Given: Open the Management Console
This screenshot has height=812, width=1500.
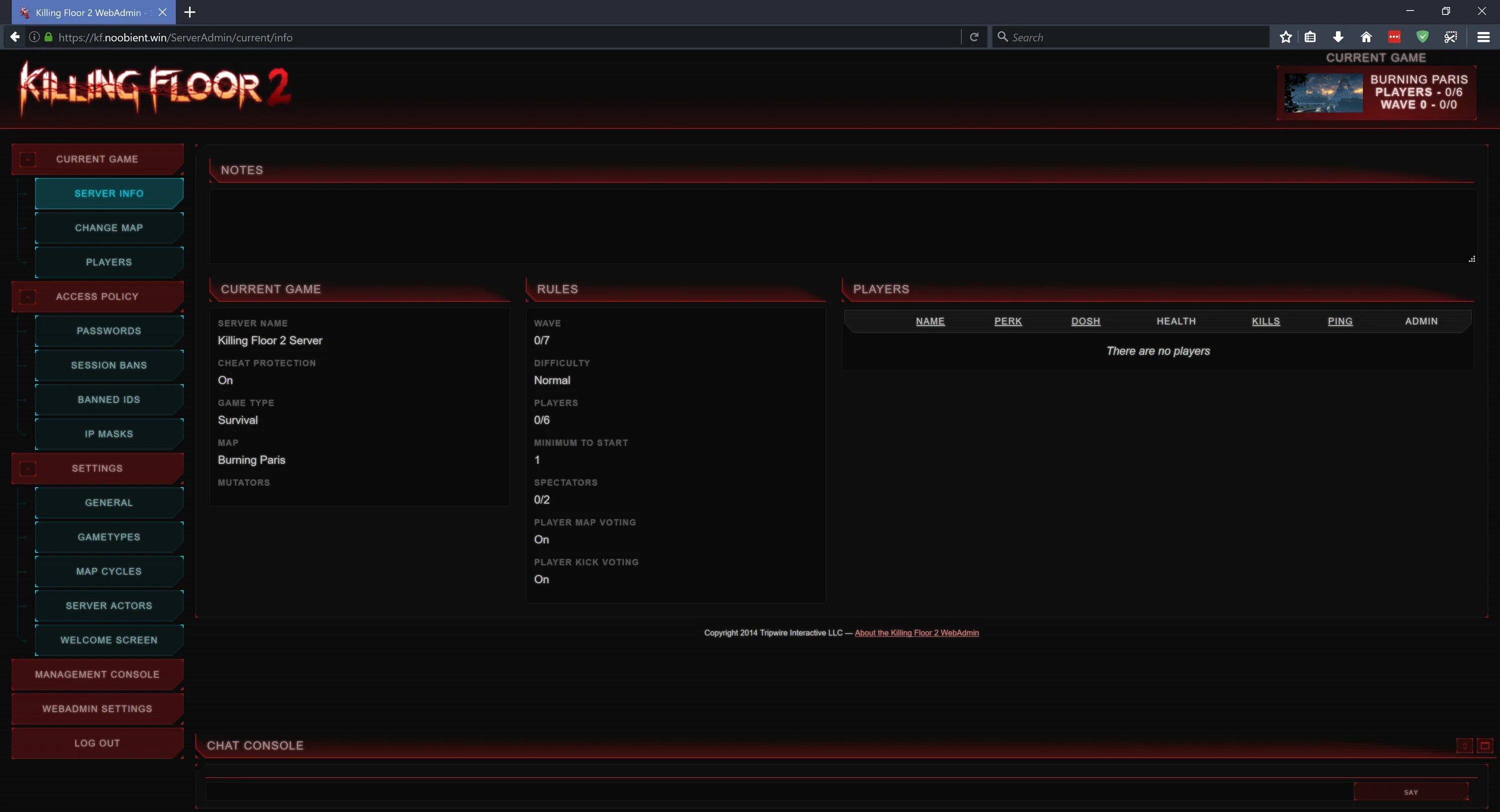Looking at the screenshot, I should [x=97, y=674].
